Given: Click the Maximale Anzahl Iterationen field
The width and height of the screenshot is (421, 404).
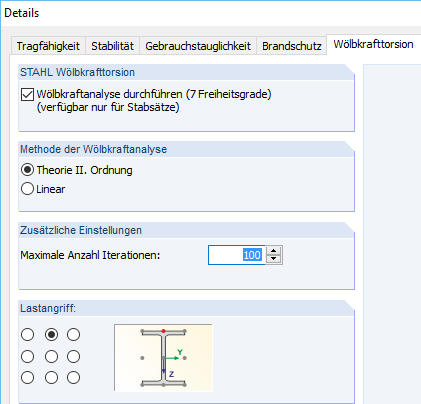Looking at the screenshot, I should point(236,255).
